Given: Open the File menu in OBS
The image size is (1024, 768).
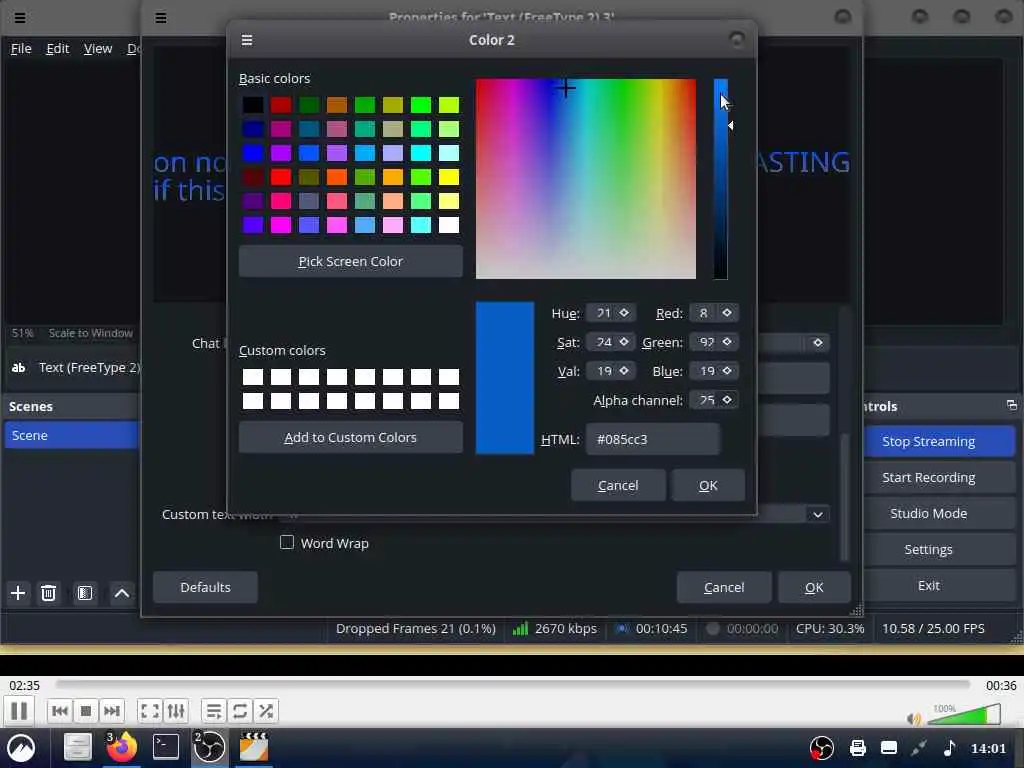Looking at the screenshot, I should [21, 48].
